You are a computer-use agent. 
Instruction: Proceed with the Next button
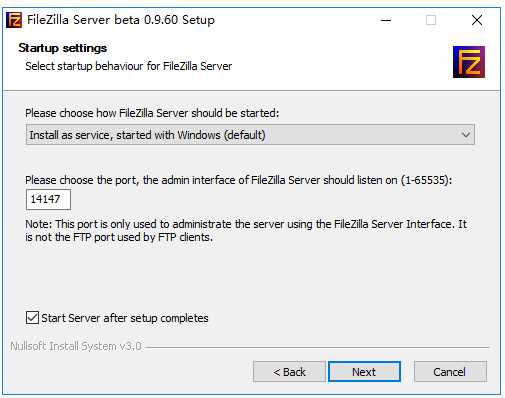pos(364,372)
